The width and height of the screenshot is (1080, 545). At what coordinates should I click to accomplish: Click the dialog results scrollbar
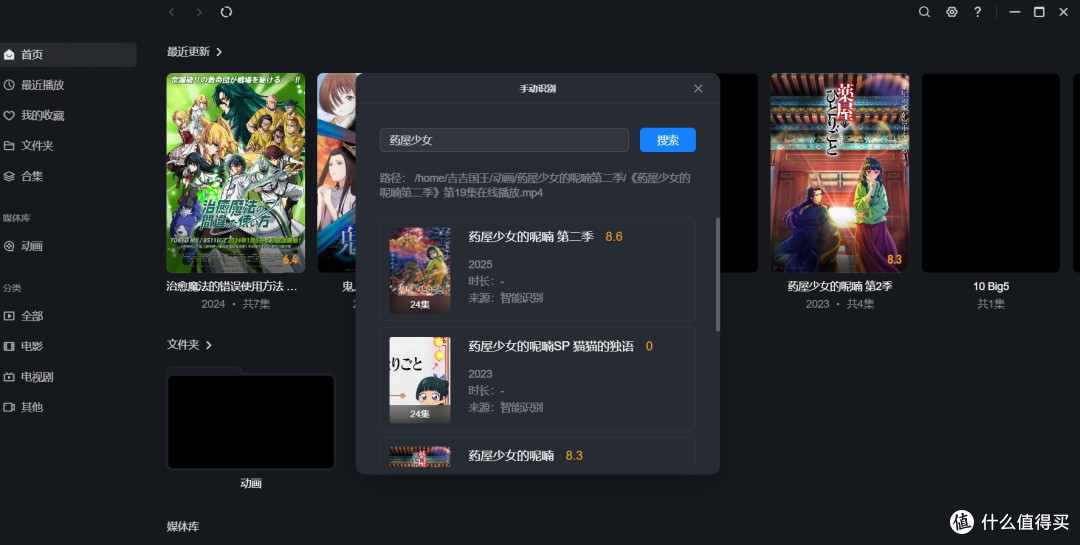click(717, 275)
